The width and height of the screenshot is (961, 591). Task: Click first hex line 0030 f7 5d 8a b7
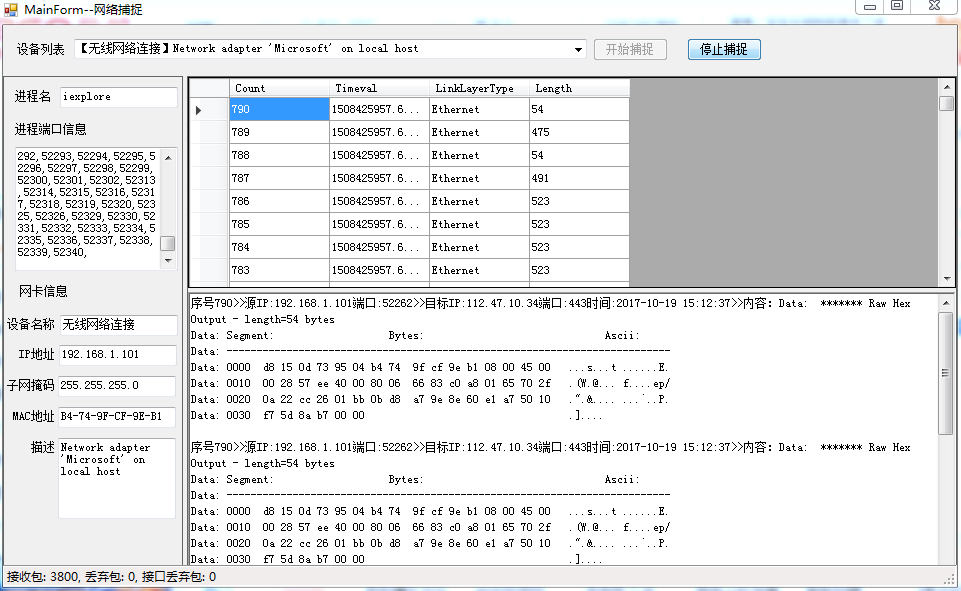[397, 415]
